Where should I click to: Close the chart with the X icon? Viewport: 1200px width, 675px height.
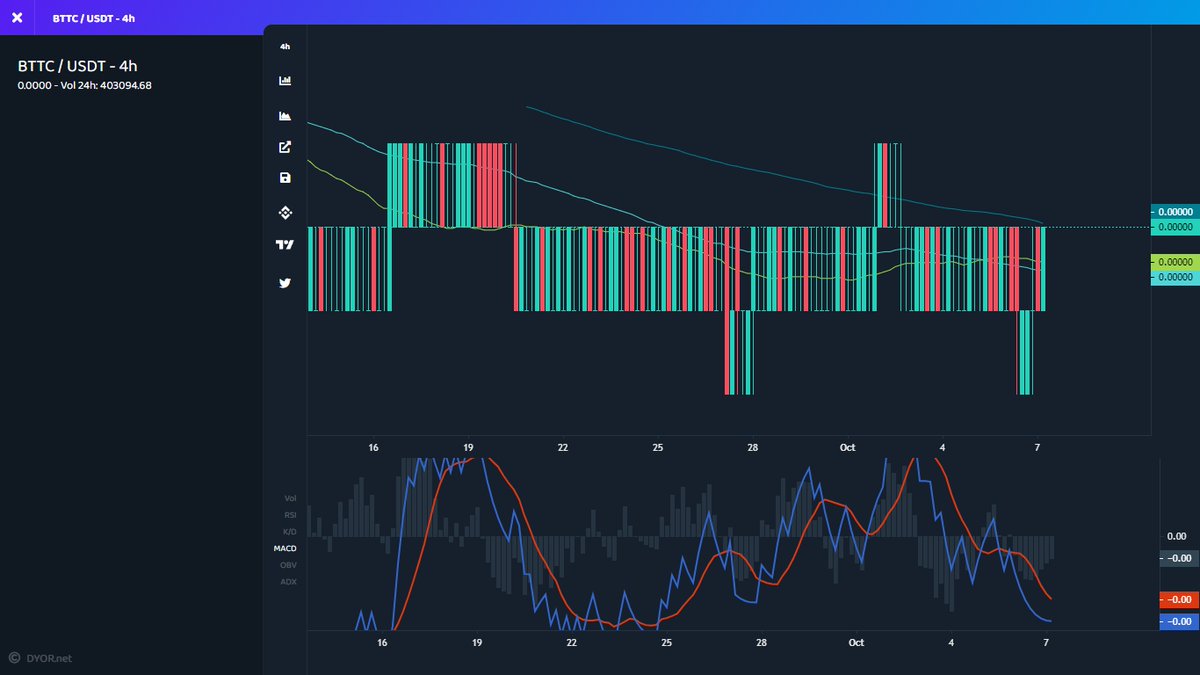(x=17, y=18)
